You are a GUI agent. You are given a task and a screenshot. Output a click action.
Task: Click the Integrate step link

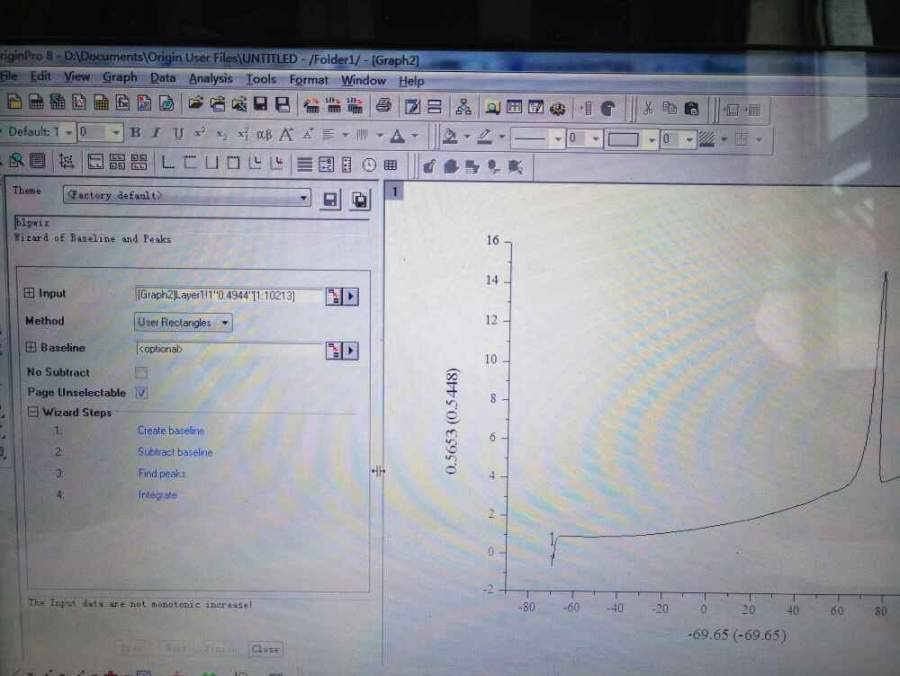point(157,495)
